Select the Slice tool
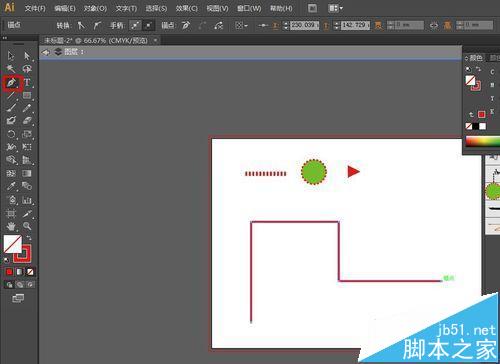The height and width of the screenshot is (364, 500). [27, 214]
